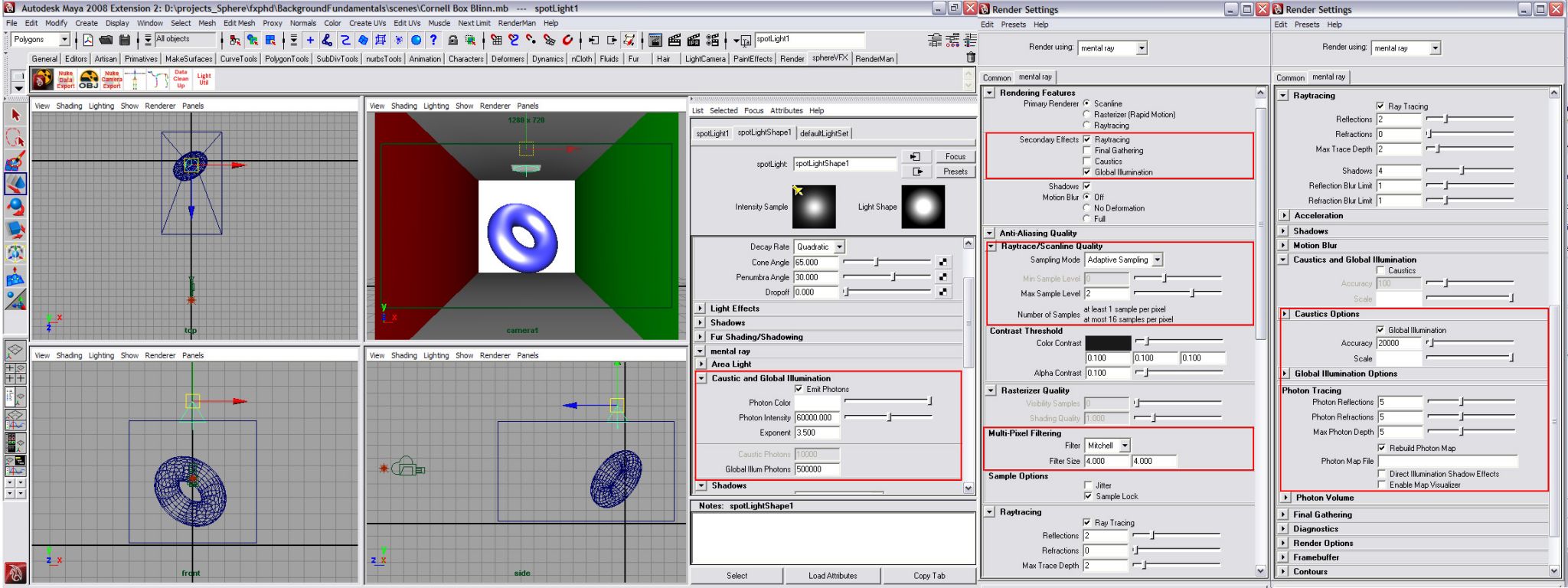1568x588 pixels.
Task: Expand the Fur Shading/Shadowing section
Action: pos(701,337)
